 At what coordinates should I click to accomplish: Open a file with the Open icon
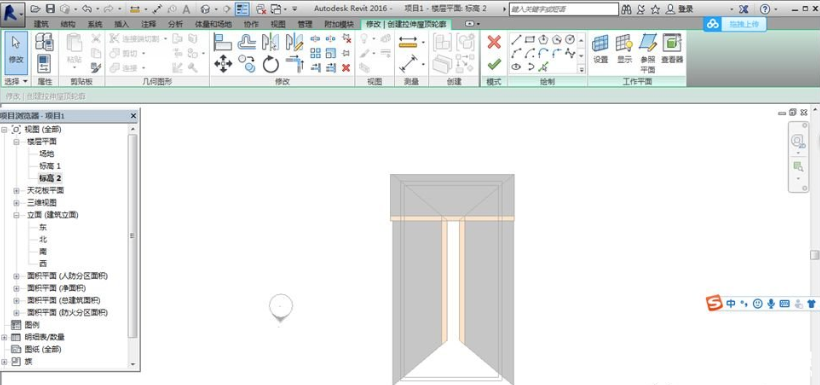coord(36,9)
